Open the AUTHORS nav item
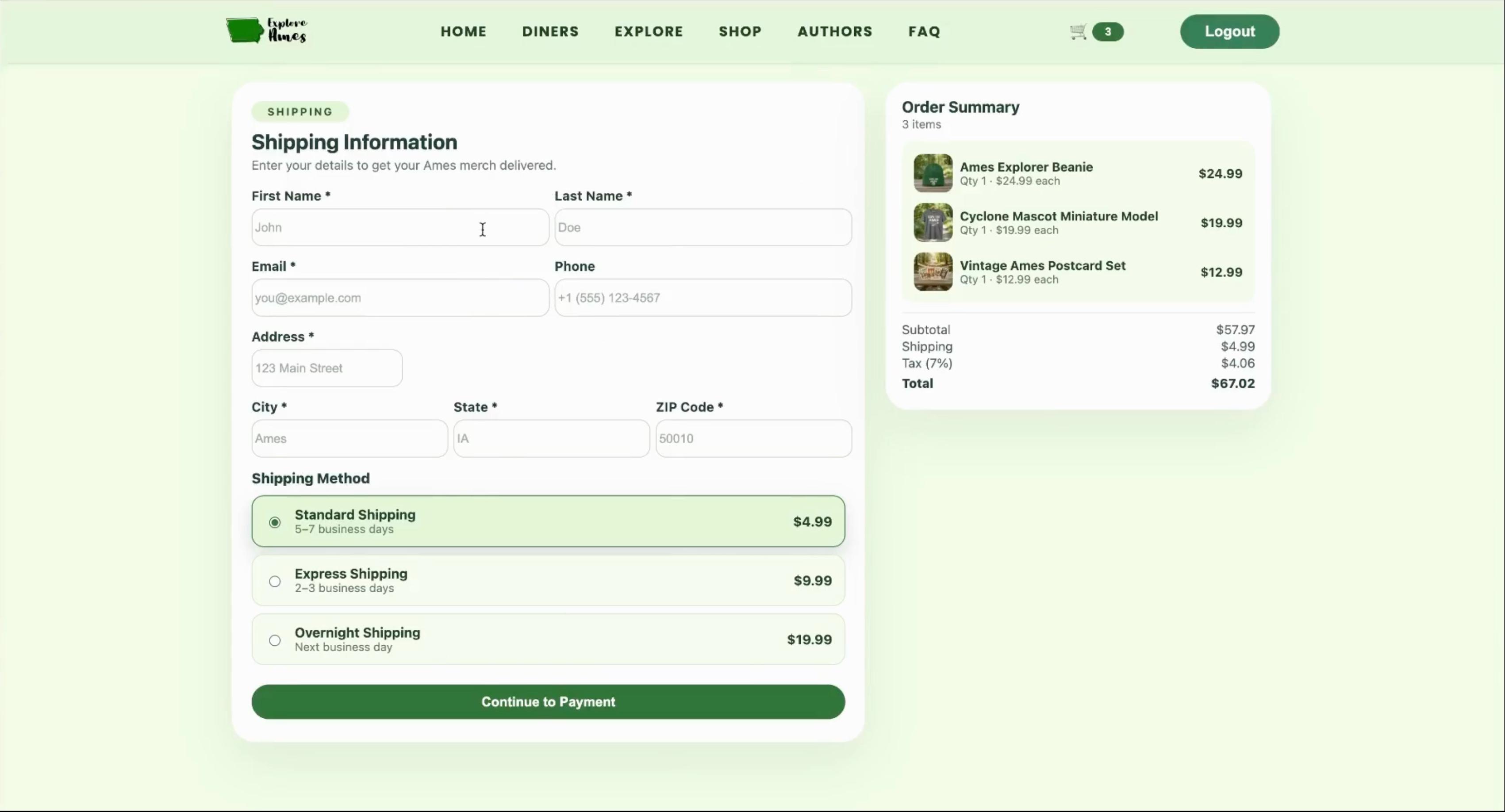Image resolution: width=1505 pixels, height=812 pixels. click(835, 31)
